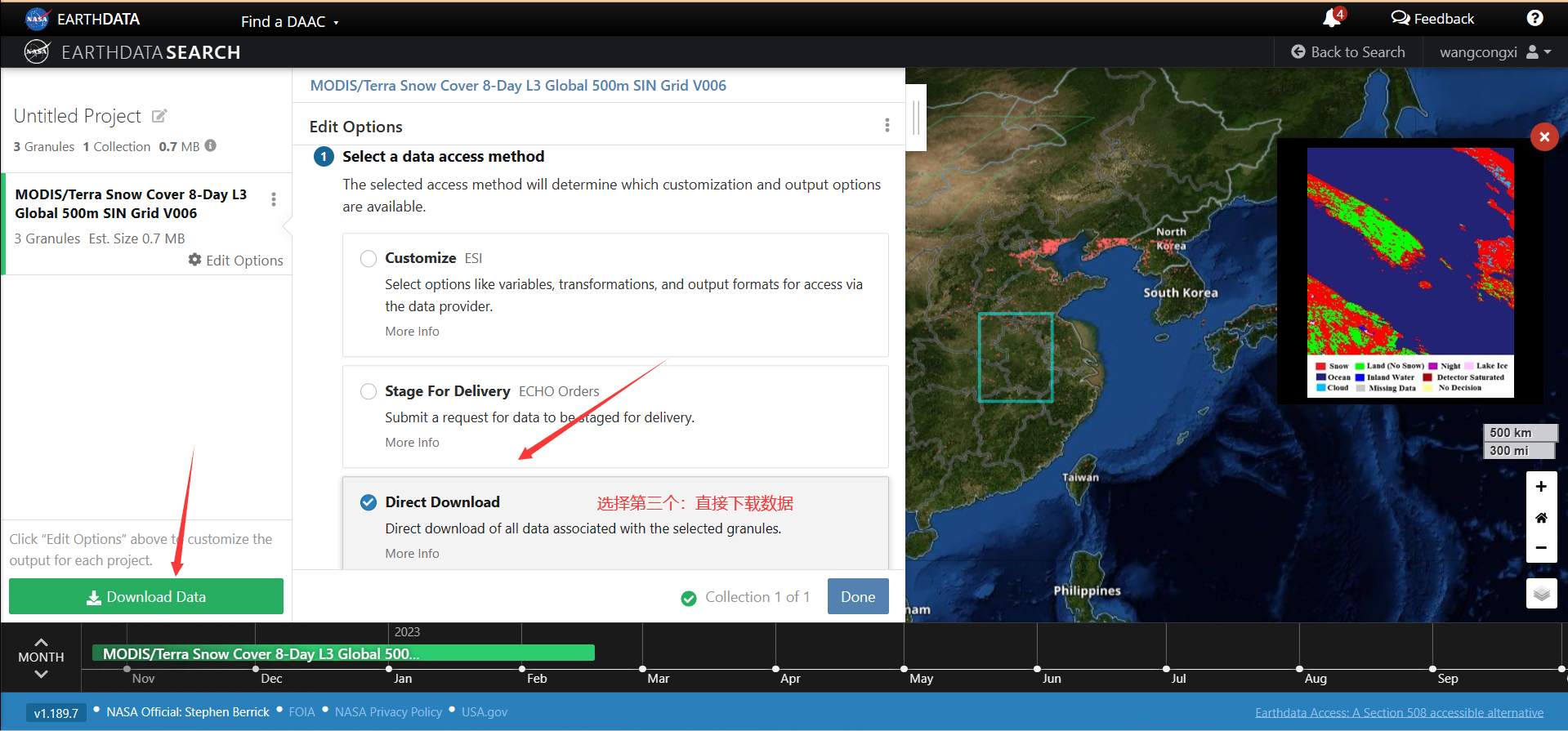Open the NASA Privacy Policy link
This screenshot has width=1568, height=731.
388,711
